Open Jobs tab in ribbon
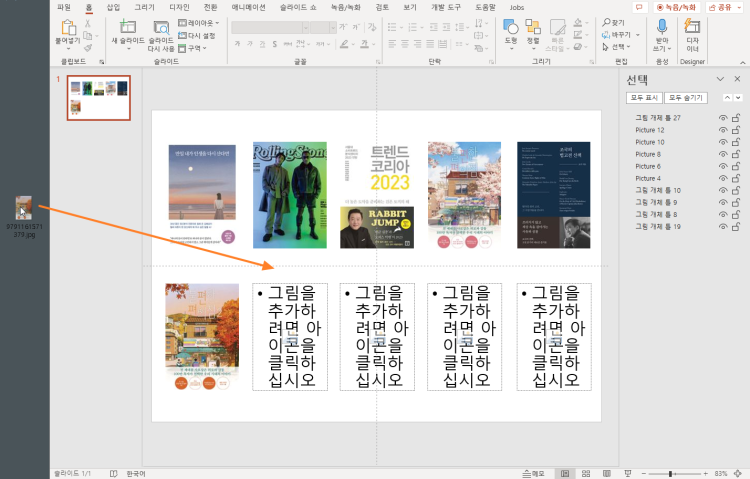750x479 pixels. tap(517, 7)
